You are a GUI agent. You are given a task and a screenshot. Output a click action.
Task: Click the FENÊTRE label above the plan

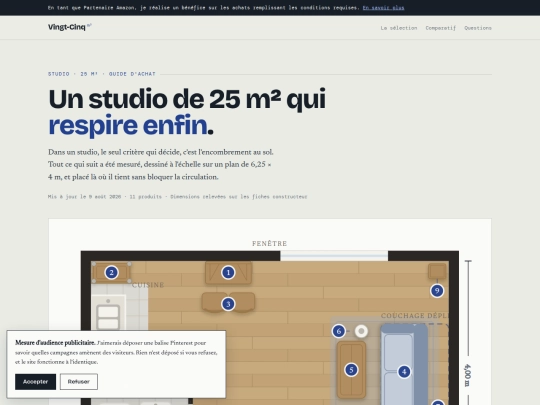coord(270,243)
